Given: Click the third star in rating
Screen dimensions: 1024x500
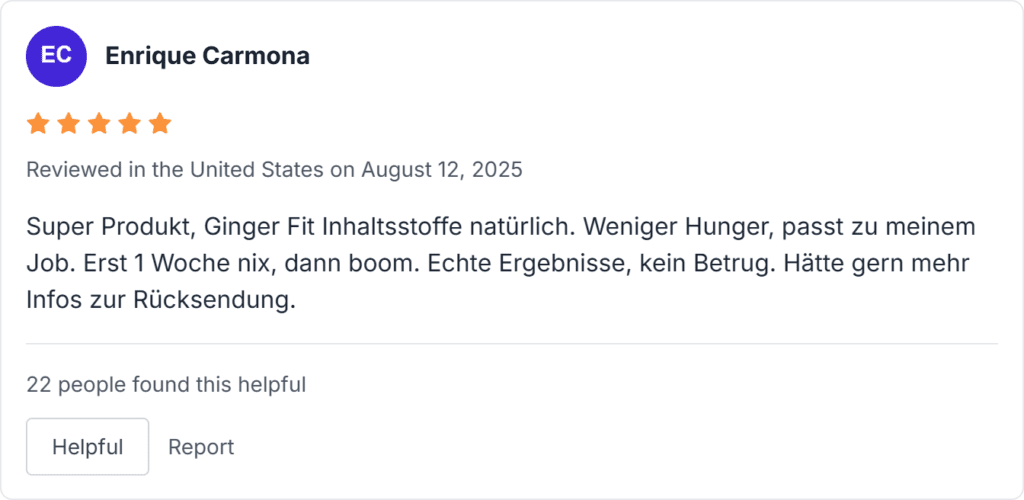Looking at the screenshot, I should [x=99, y=124].
